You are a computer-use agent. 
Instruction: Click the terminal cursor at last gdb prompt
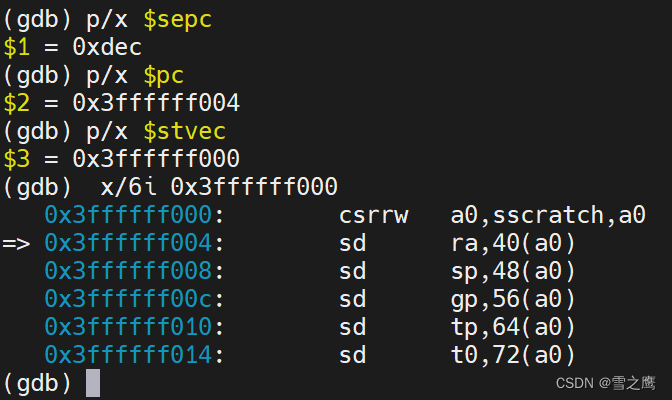point(93,383)
